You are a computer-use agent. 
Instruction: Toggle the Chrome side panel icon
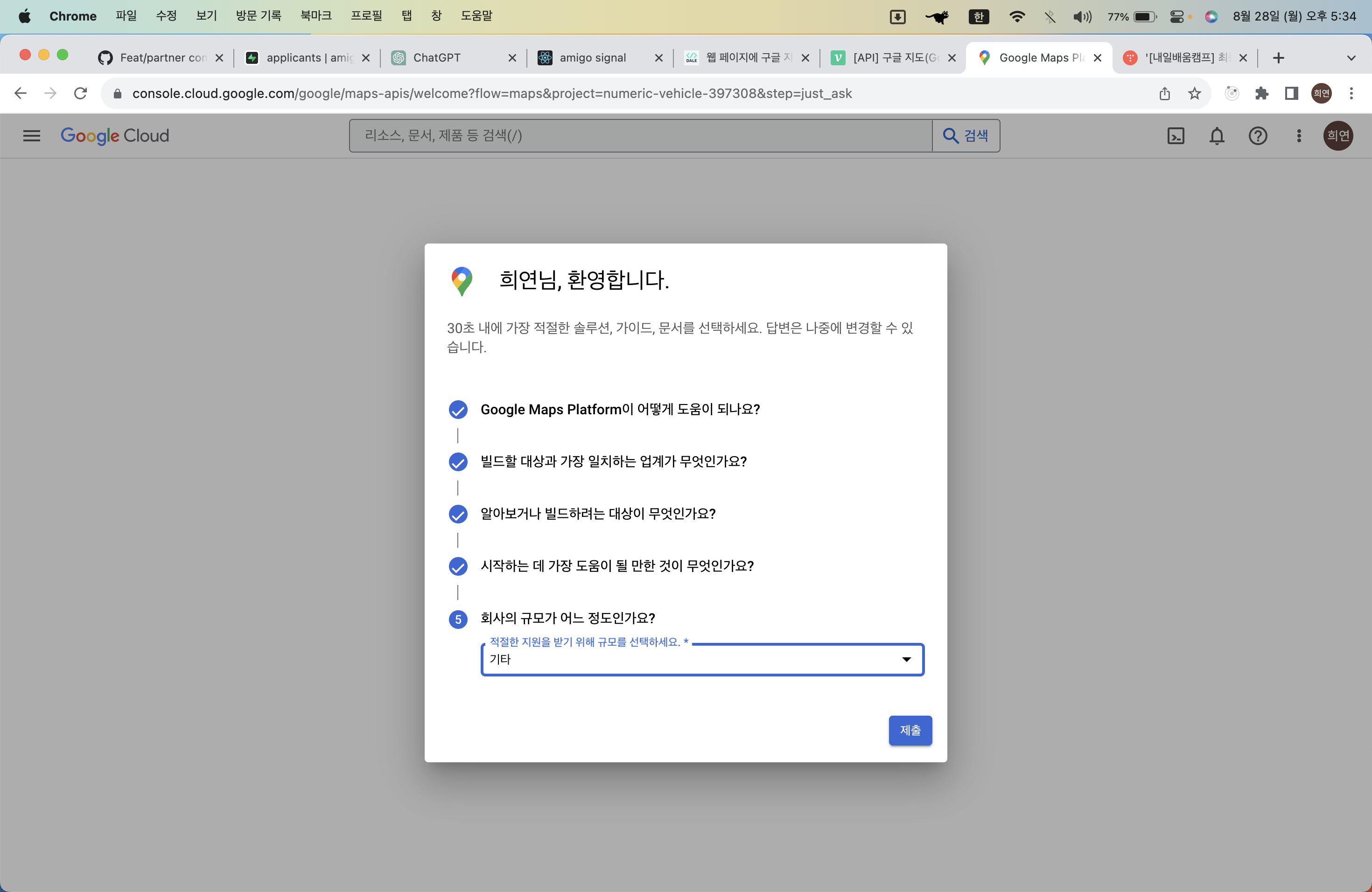(x=1291, y=93)
